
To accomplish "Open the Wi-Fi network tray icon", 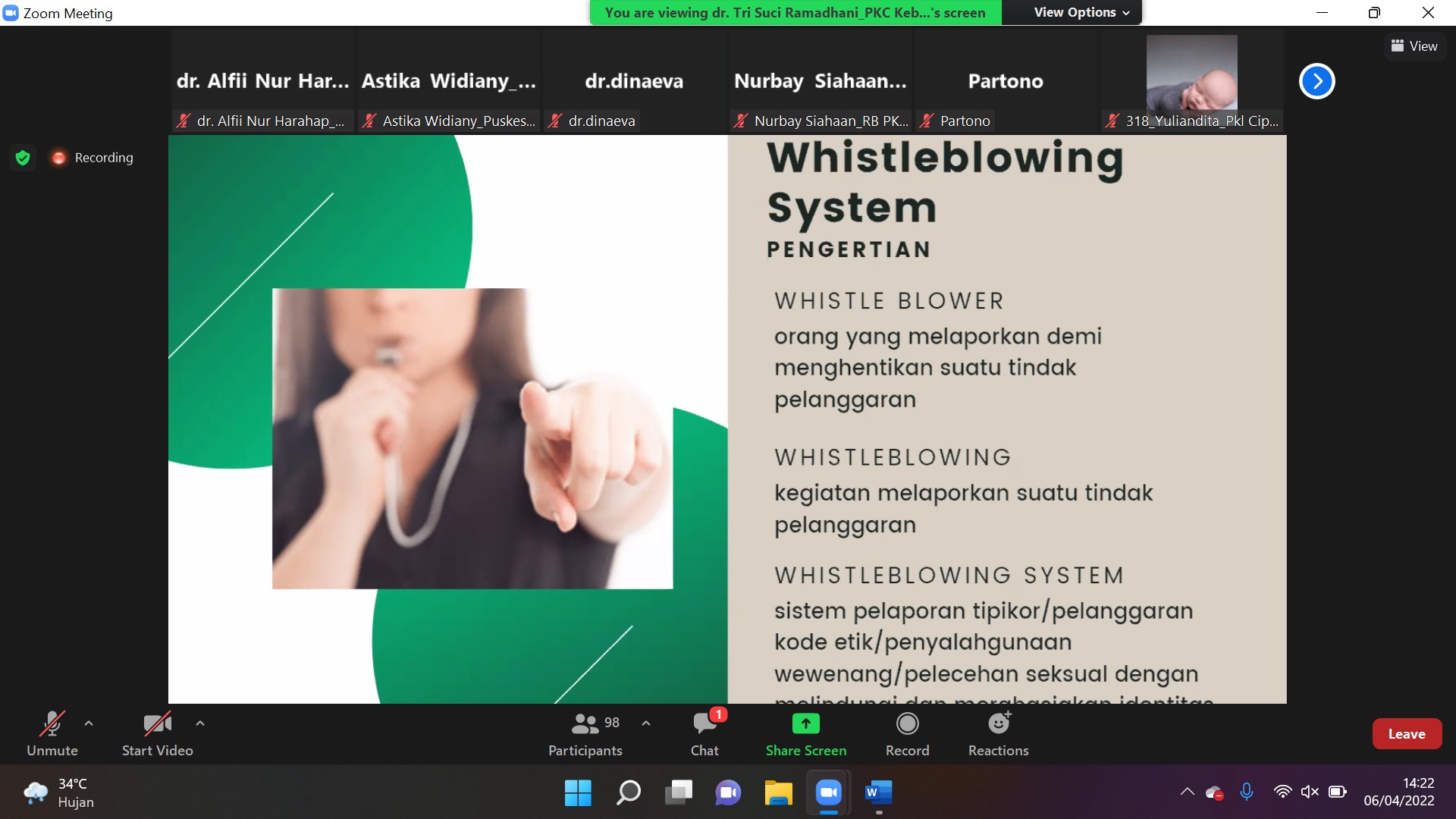I will click(1282, 792).
